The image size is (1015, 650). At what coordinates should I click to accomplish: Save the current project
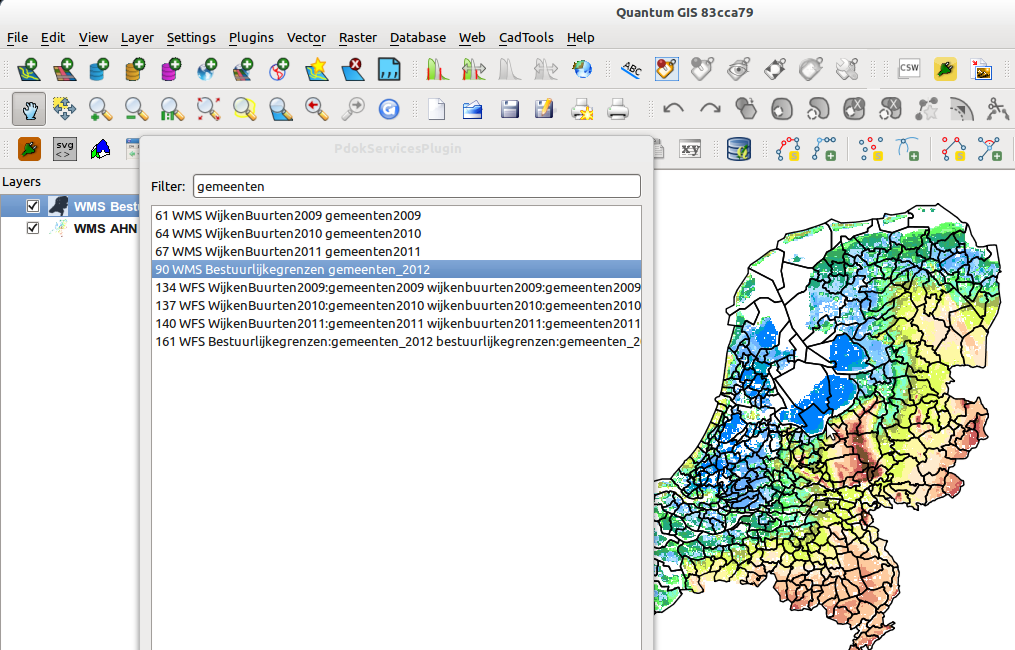coord(510,109)
